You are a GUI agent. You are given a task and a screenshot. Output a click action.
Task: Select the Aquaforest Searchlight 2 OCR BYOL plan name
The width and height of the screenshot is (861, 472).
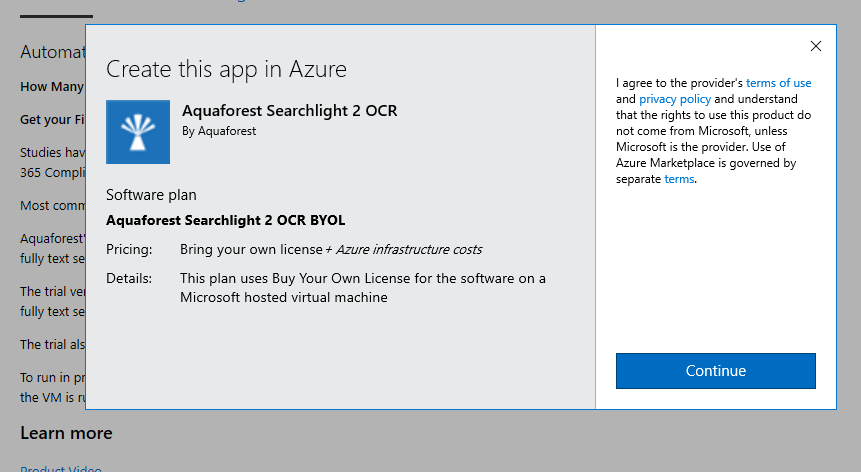pos(226,220)
